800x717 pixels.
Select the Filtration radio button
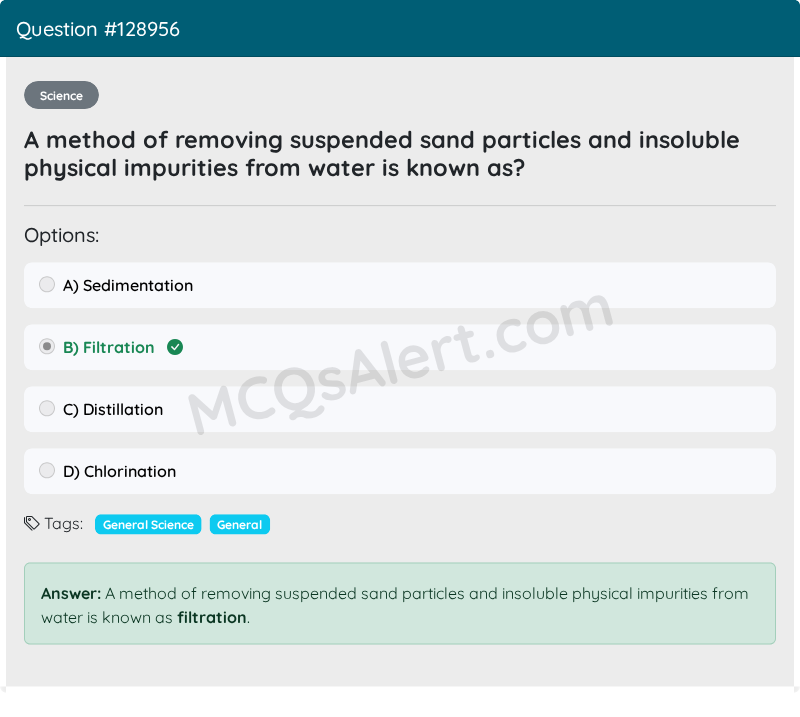[x=47, y=347]
